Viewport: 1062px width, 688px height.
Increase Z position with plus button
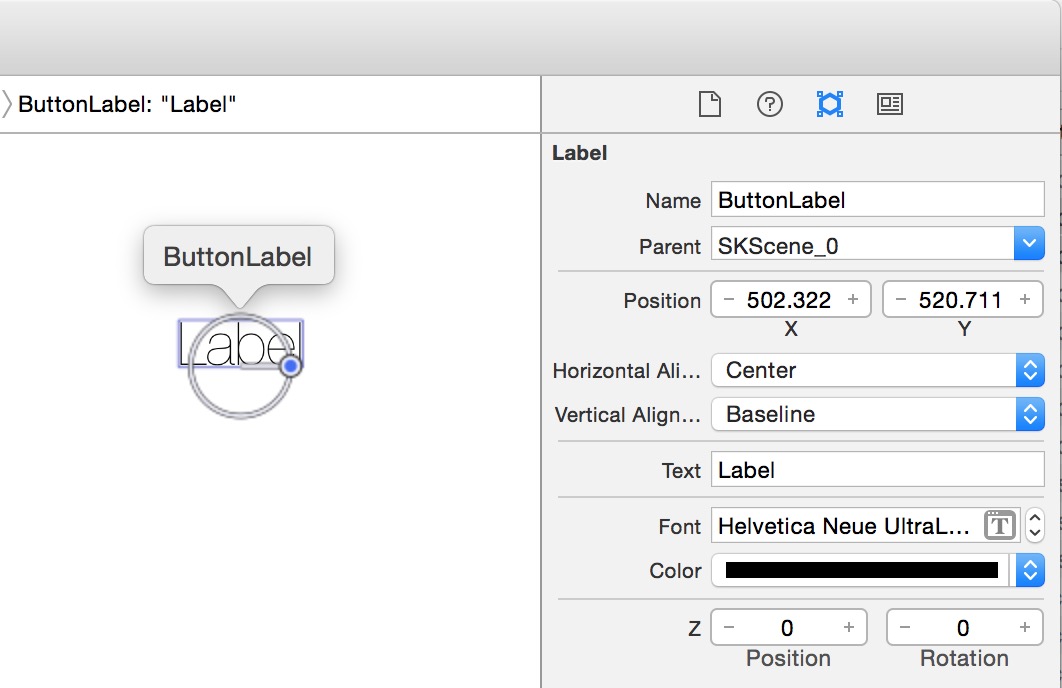pyautogui.click(x=849, y=627)
